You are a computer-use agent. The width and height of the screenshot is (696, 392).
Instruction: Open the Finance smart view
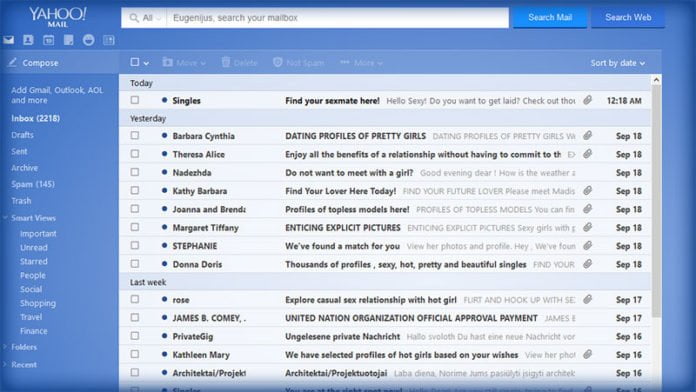[x=33, y=331]
